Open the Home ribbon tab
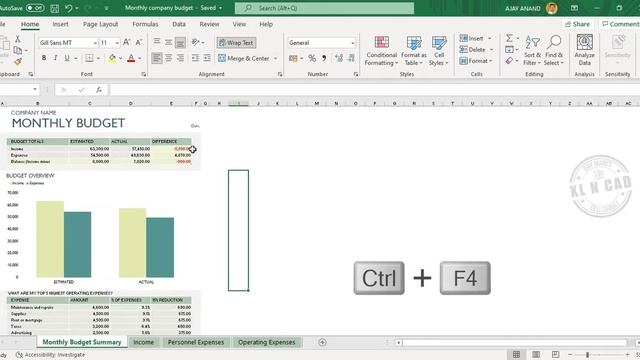 click(30, 24)
